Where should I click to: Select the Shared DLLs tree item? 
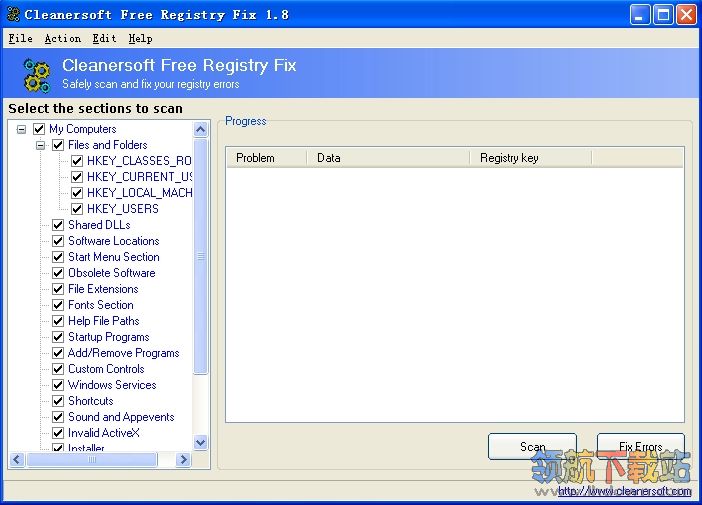pos(99,225)
